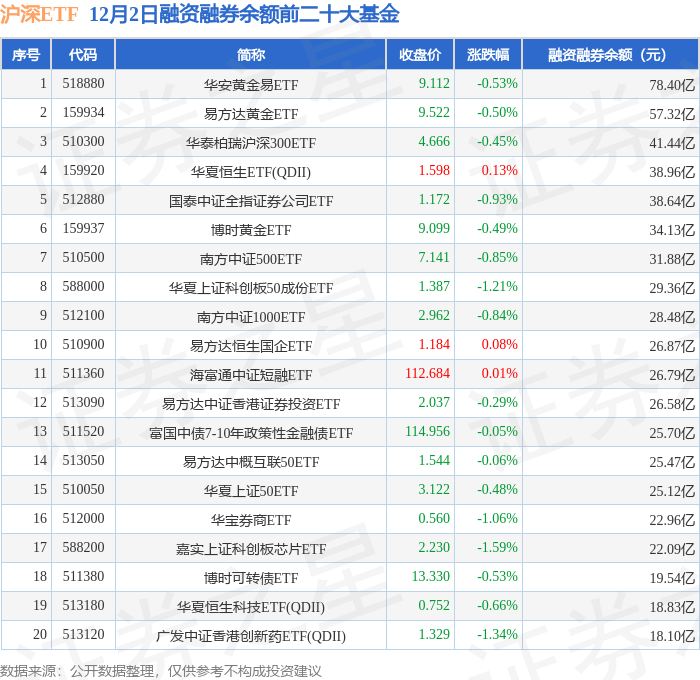Click the balance value 22.09亿
Viewport: 700px width, 680px height.
672,549
